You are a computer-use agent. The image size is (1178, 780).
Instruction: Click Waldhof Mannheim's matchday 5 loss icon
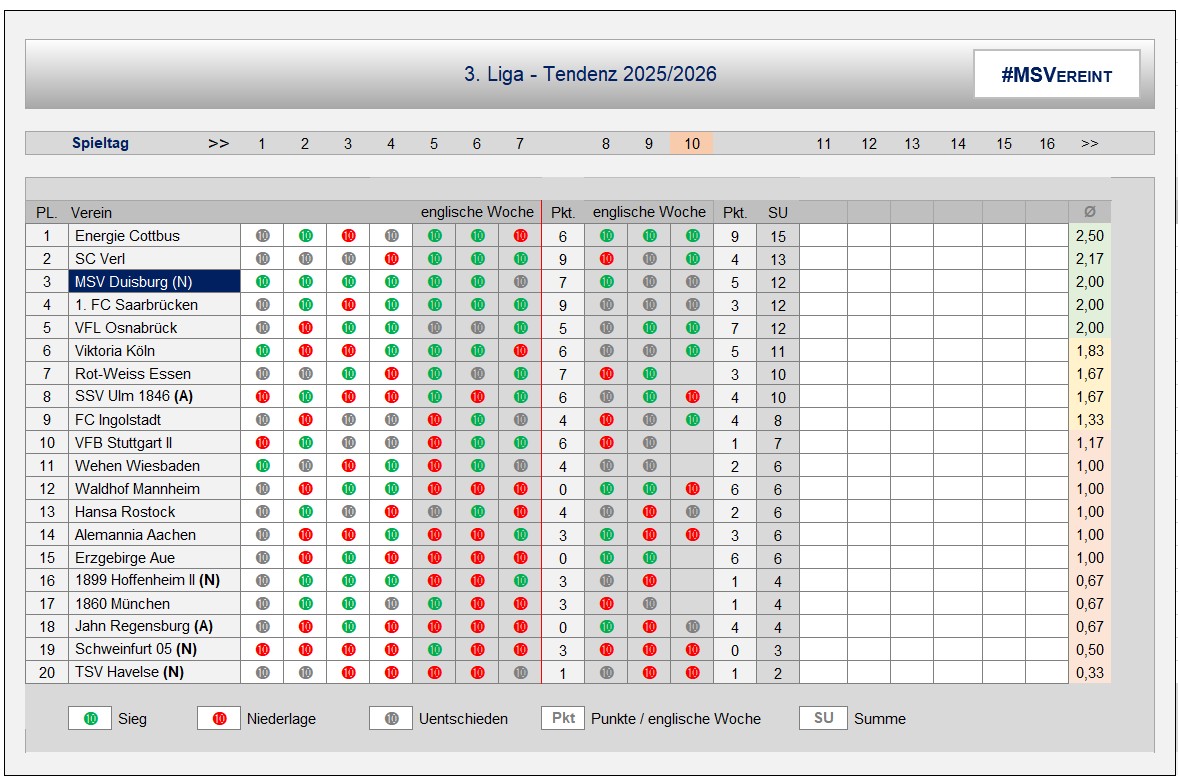[x=434, y=489]
